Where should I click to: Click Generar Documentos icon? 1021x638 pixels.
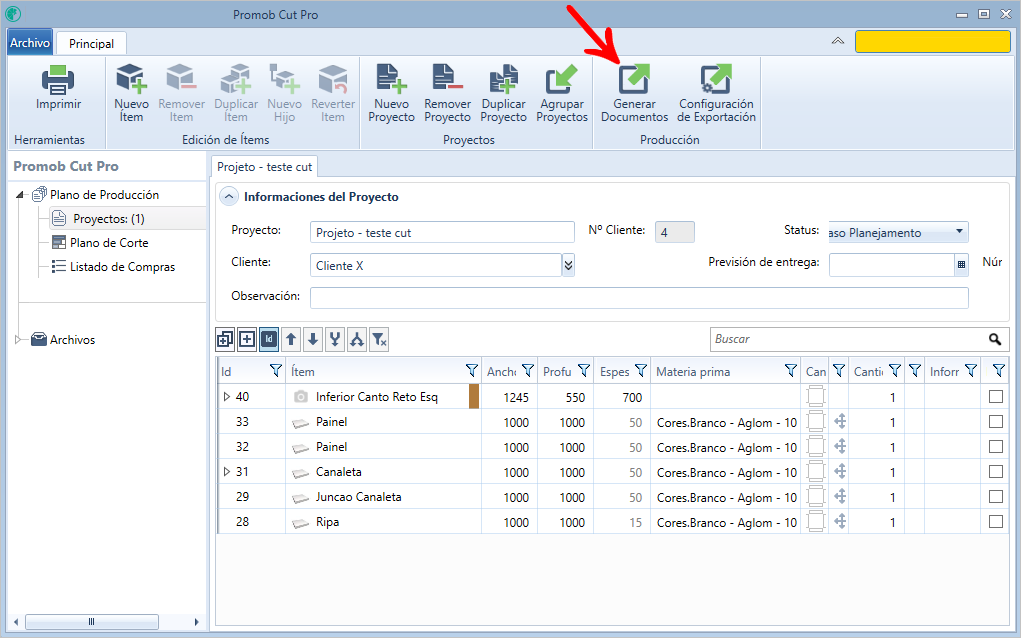634,79
